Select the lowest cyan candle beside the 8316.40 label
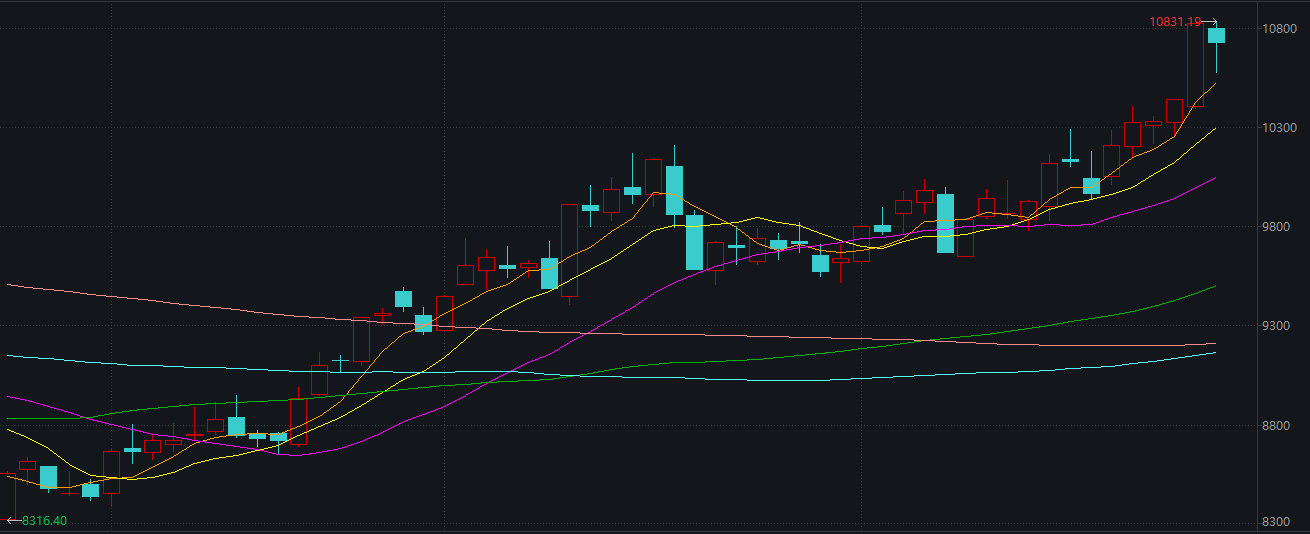The width and height of the screenshot is (1310, 534). click(x=90, y=490)
